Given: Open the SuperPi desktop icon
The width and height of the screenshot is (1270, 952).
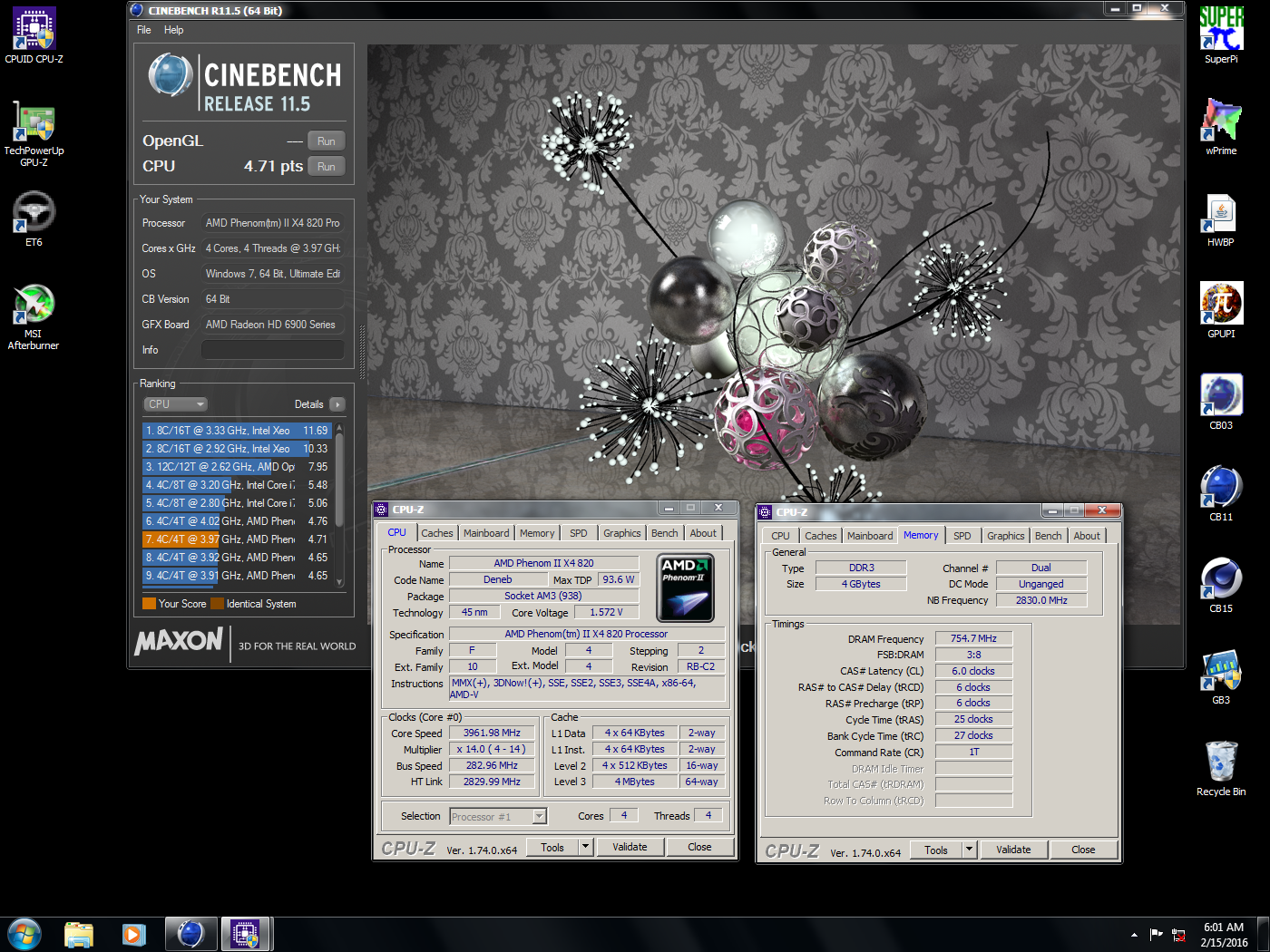Looking at the screenshot, I should coord(1221,35).
